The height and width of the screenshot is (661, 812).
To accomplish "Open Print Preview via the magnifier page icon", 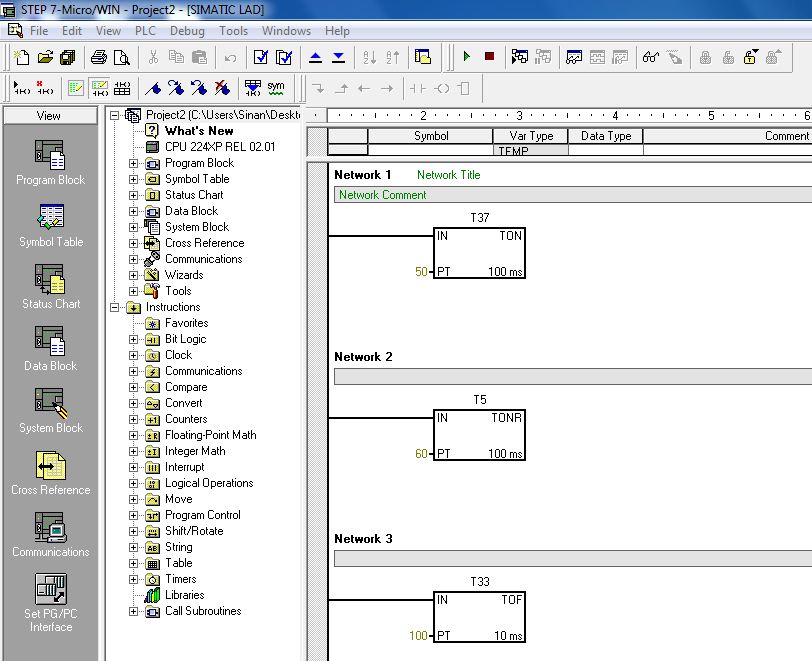I will click(122, 57).
